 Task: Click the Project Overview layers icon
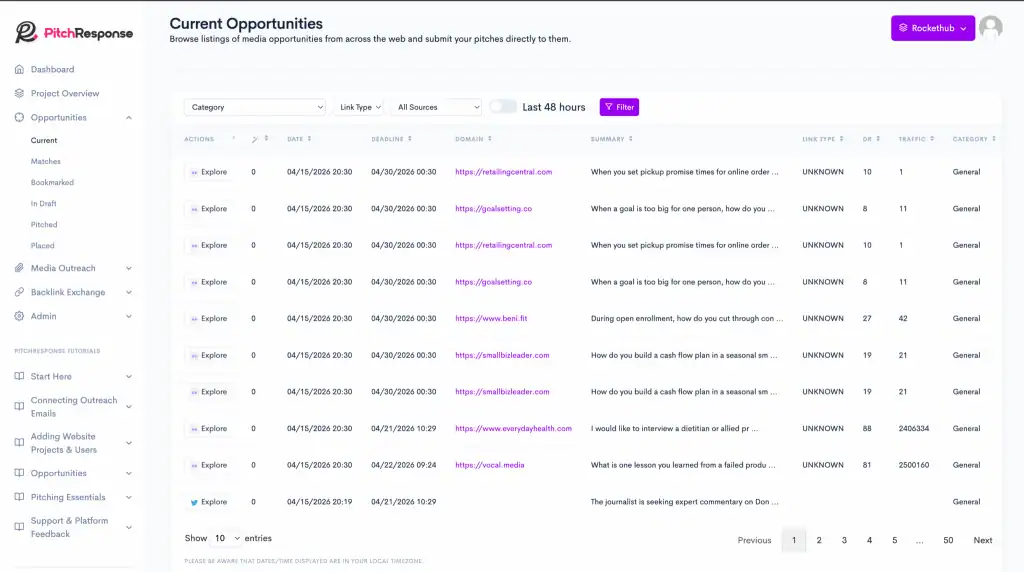[x=19, y=93]
